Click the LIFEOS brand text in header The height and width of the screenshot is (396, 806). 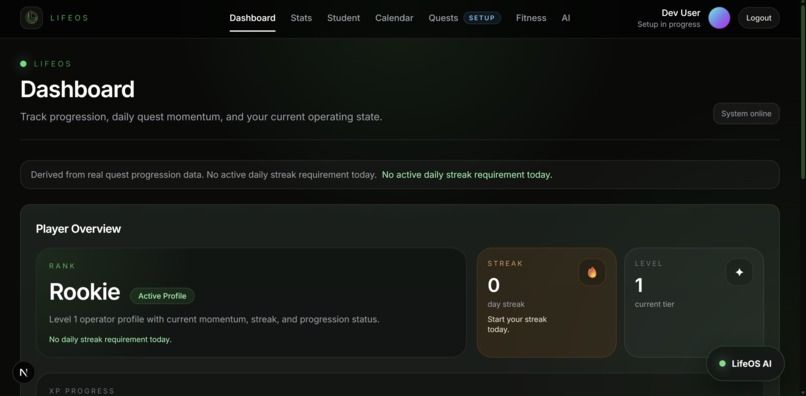tap(69, 18)
